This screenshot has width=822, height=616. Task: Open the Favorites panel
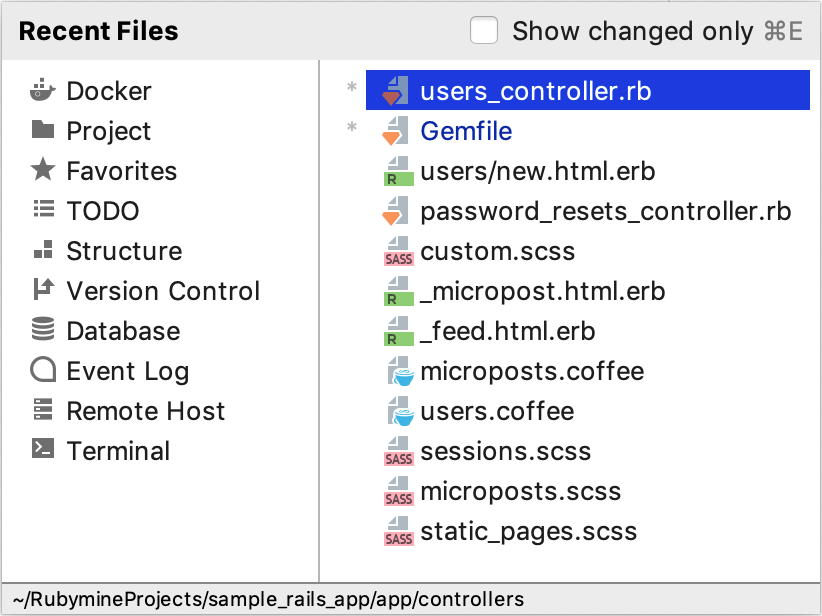pyautogui.click(x=120, y=171)
